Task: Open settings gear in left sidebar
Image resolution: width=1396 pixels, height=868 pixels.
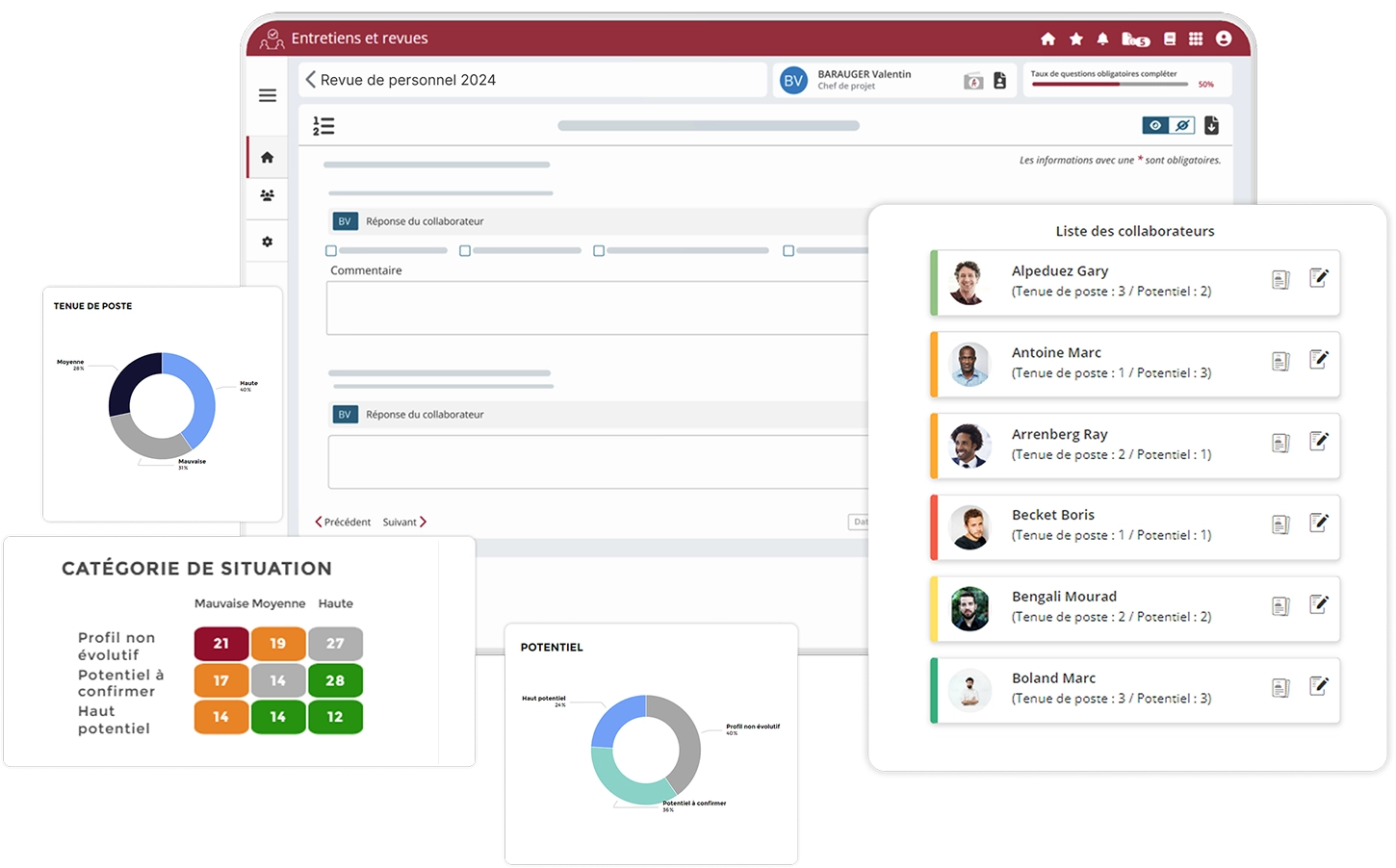Action: pos(268,242)
